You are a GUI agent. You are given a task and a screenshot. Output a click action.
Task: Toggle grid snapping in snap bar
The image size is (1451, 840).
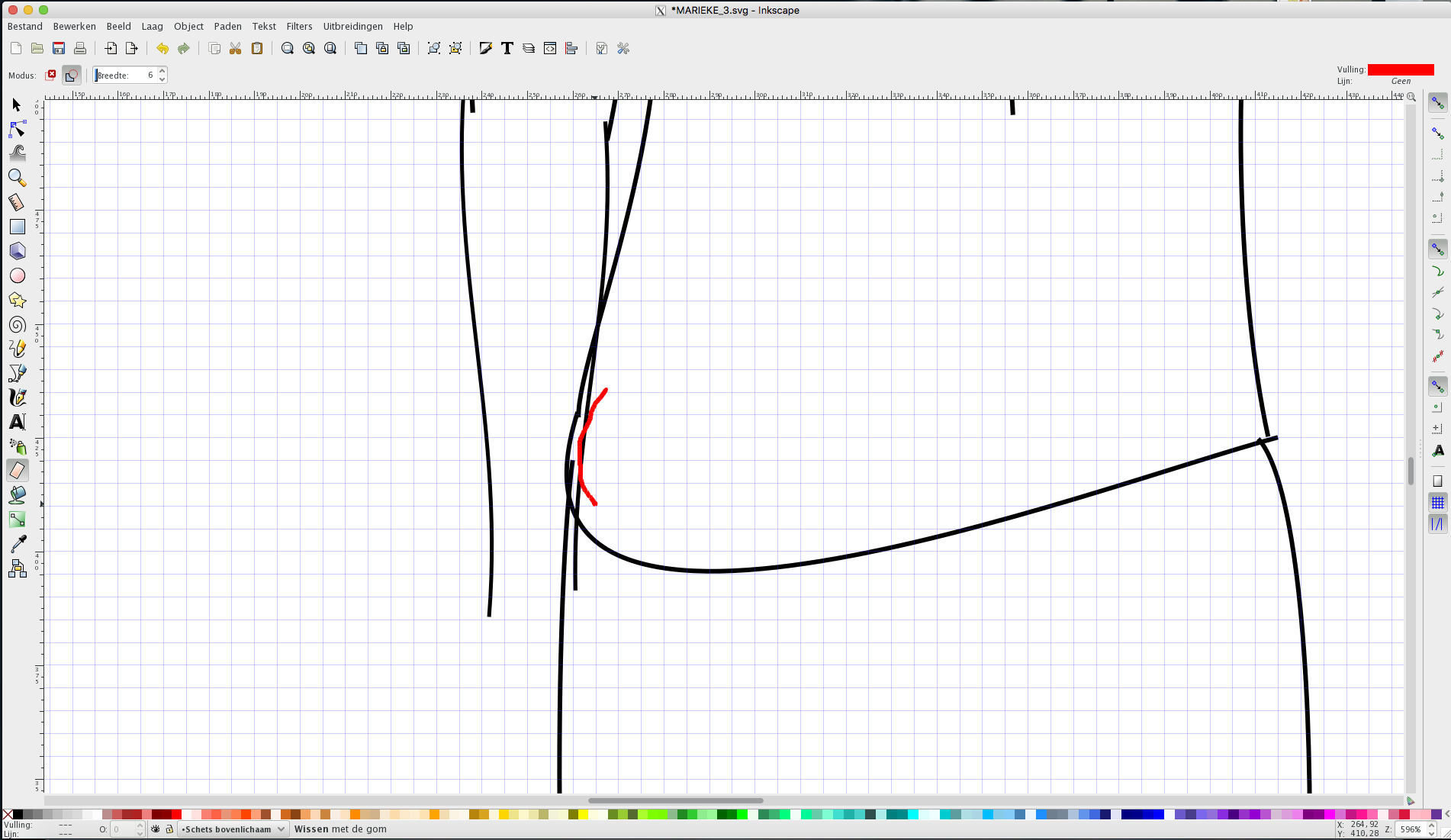point(1437,503)
